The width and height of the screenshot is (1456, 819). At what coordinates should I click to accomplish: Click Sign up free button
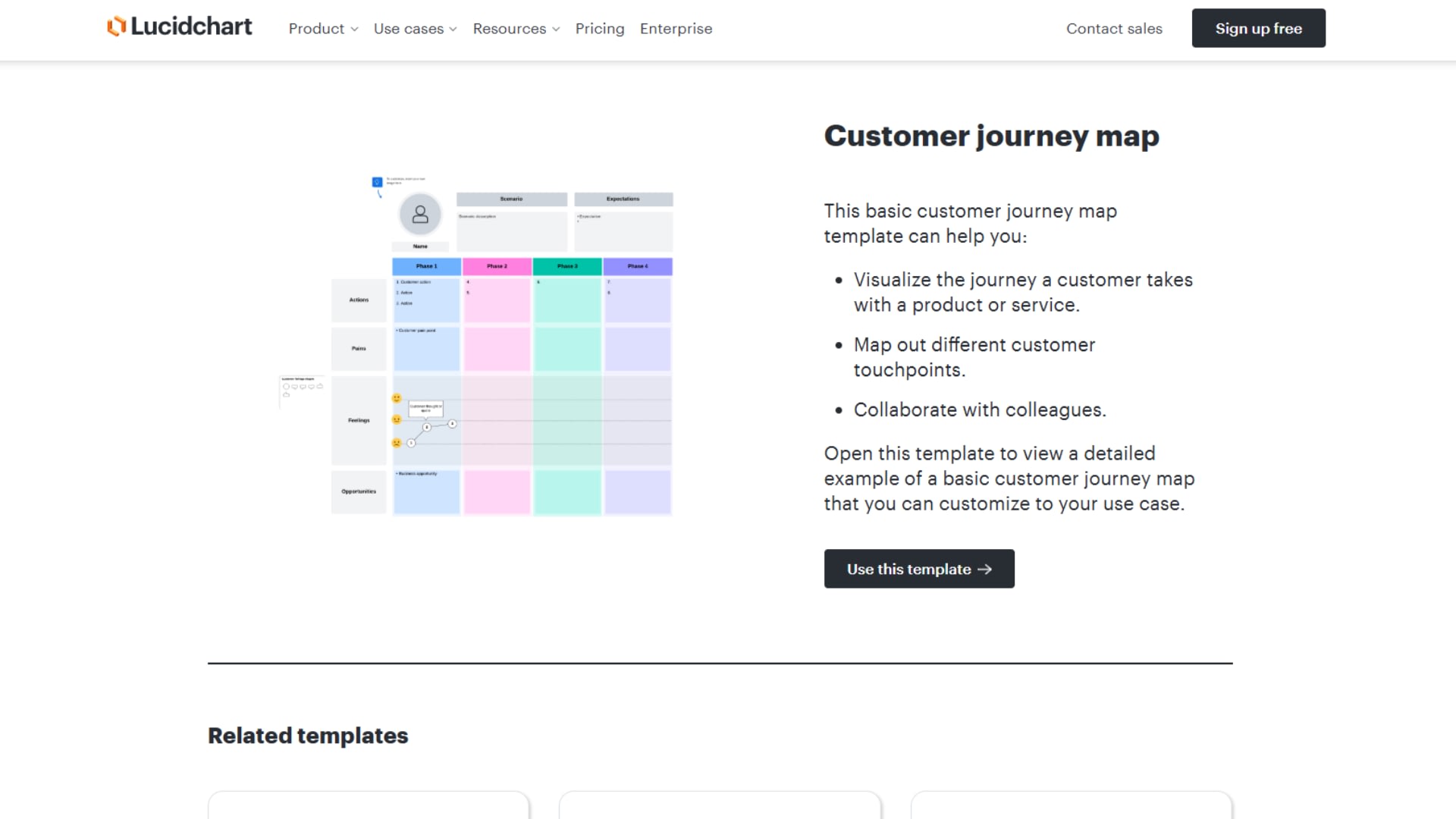pyautogui.click(x=1258, y=28)
